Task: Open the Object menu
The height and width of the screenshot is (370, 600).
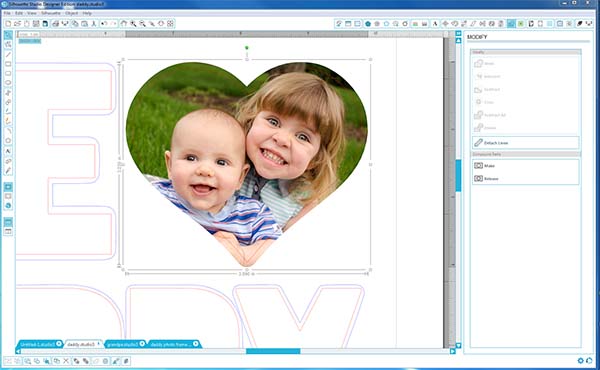Action: (x=72, y=13)
